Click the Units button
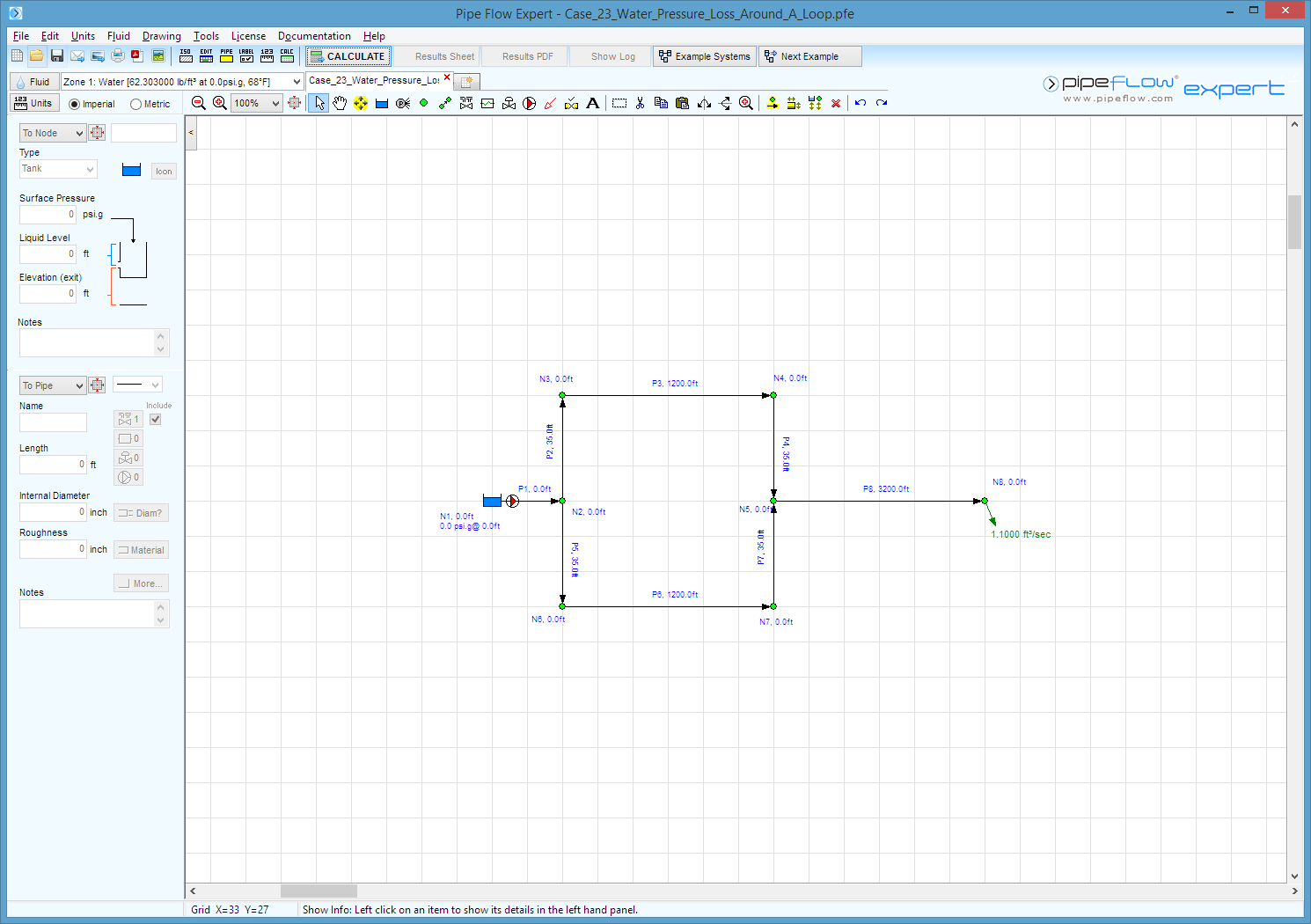 click(x=33, y=103)
